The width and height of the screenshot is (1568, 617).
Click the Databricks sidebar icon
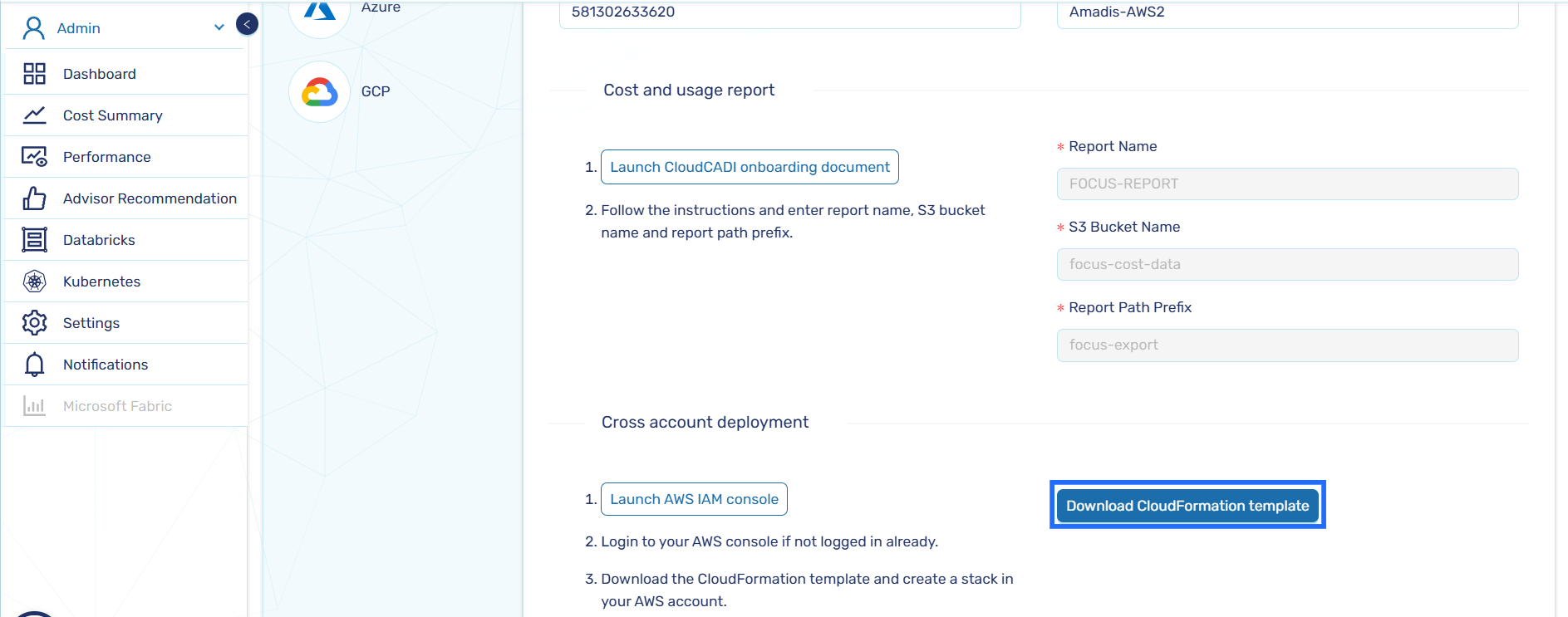(x=34, y=240)
